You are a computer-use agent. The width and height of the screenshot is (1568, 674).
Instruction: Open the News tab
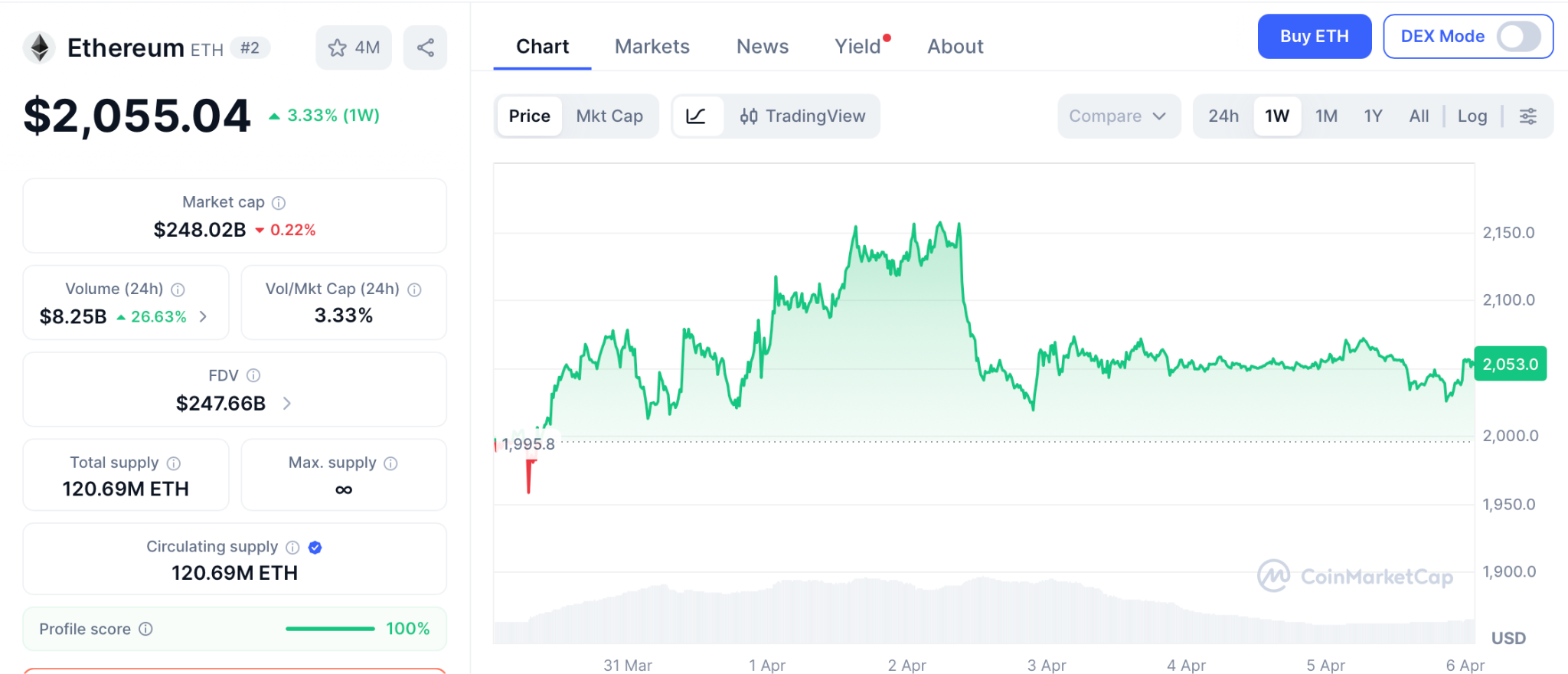[762, 47]
